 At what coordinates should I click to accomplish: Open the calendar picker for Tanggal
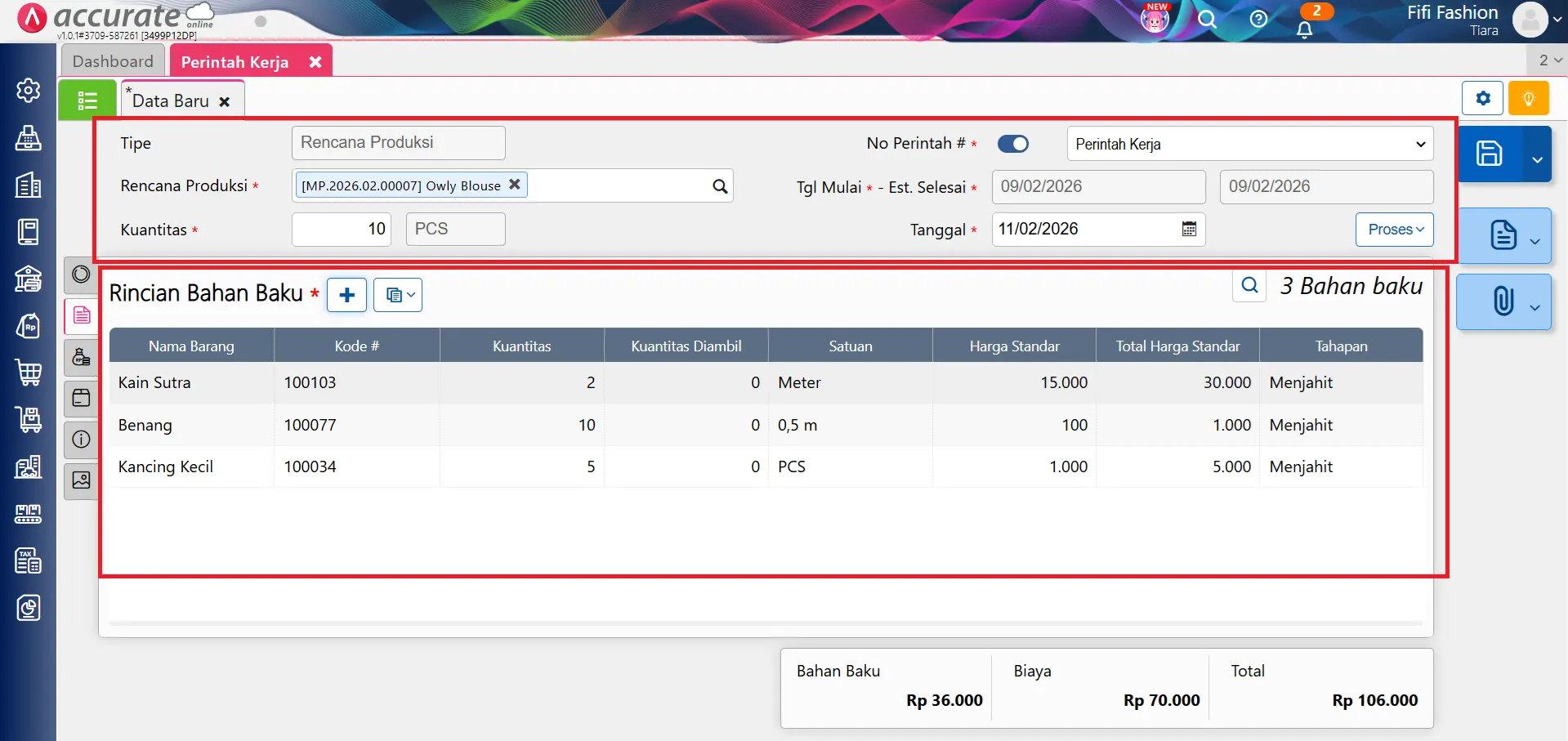tap(1189, 230)
